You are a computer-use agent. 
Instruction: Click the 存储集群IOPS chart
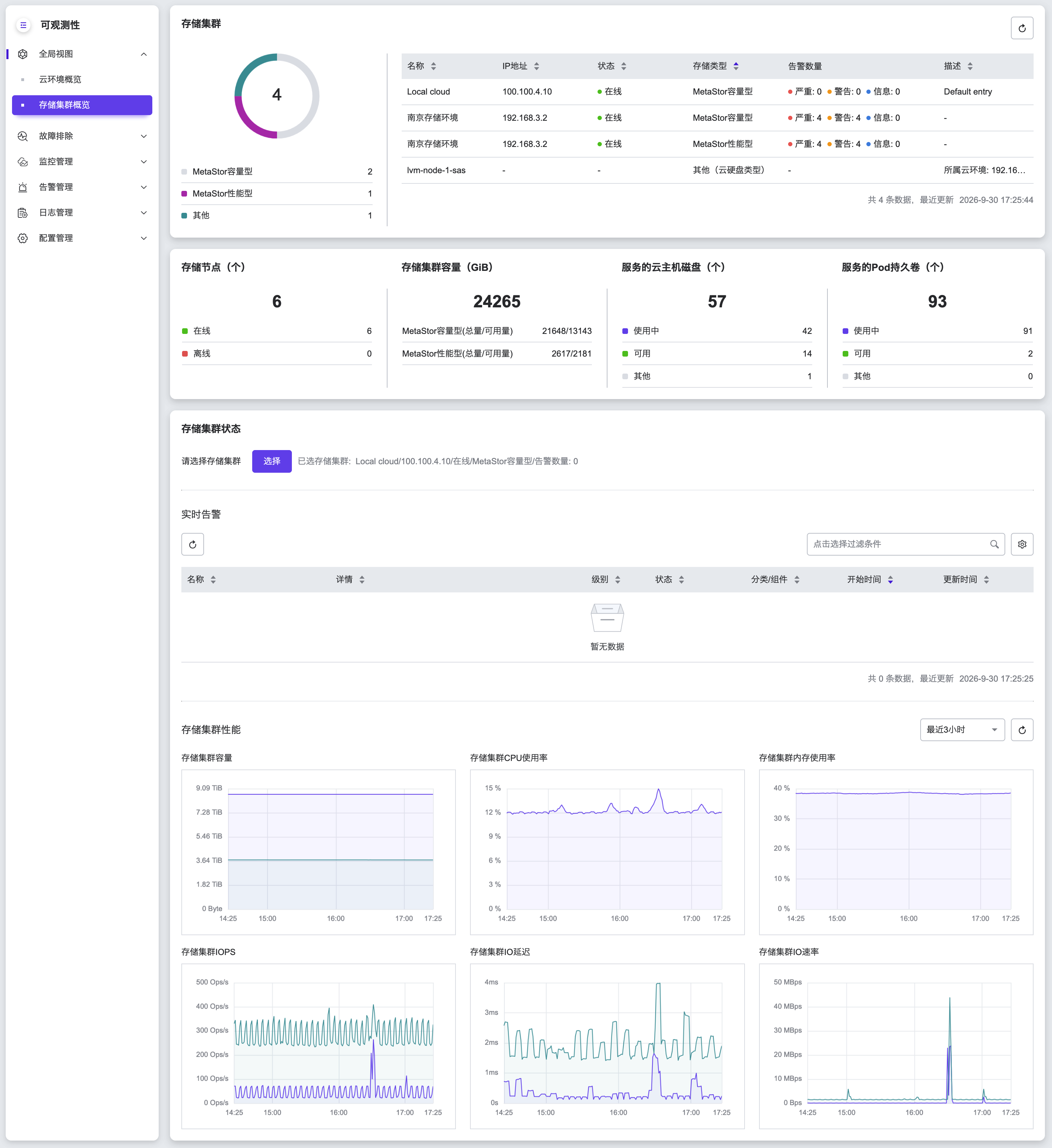click(318, 1046)
